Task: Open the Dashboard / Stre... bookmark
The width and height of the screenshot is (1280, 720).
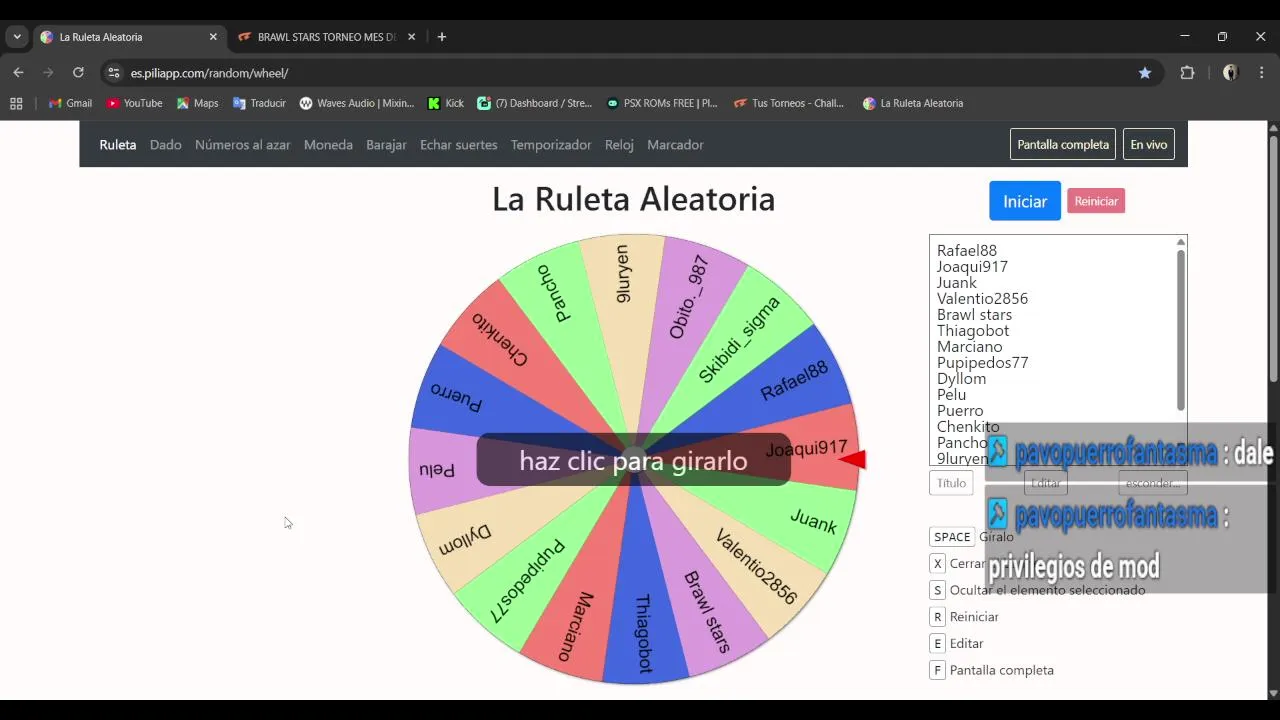Action: coord(535,103)
